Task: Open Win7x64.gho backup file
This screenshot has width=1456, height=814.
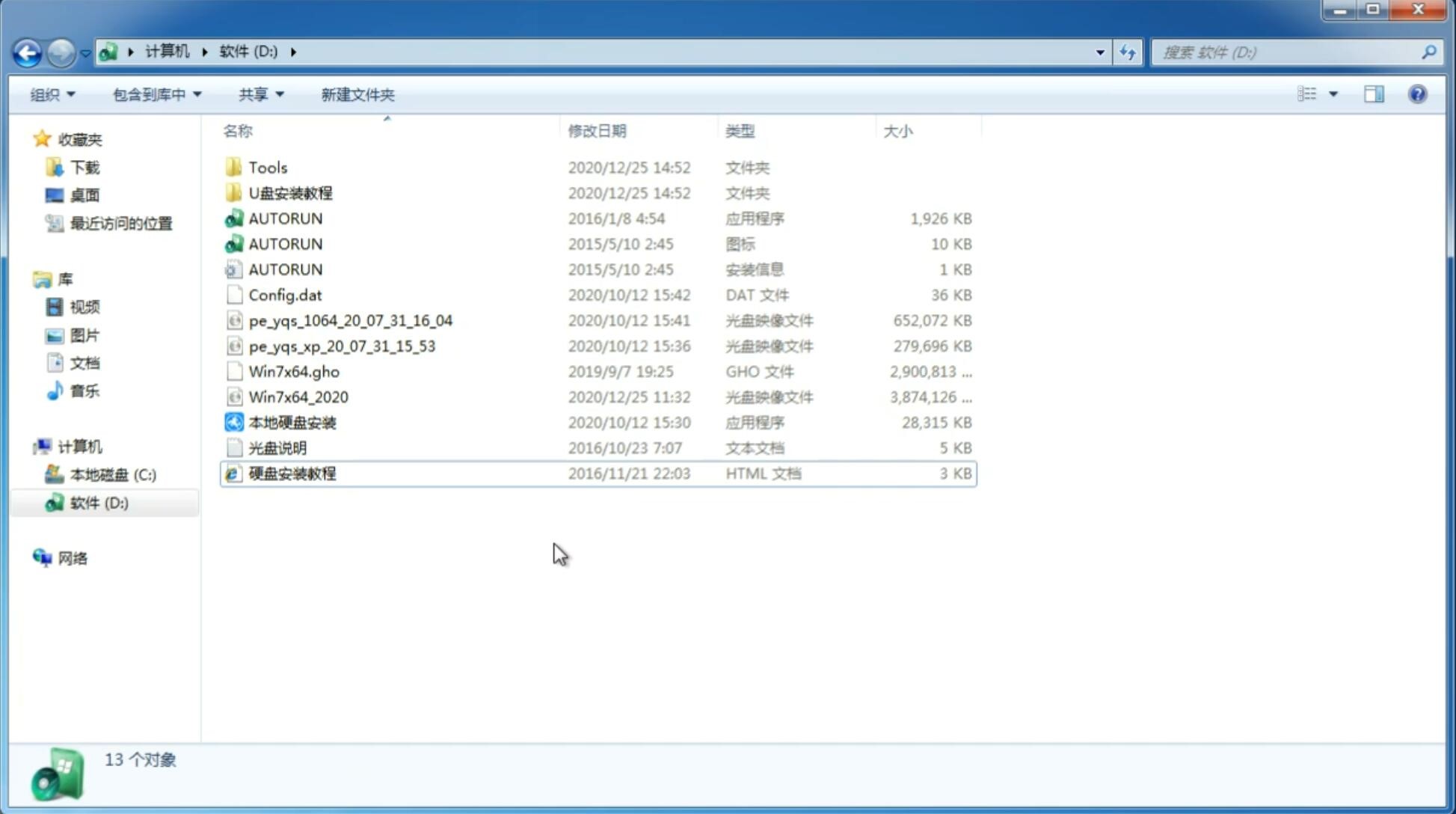Action: (x=293, y=371)
